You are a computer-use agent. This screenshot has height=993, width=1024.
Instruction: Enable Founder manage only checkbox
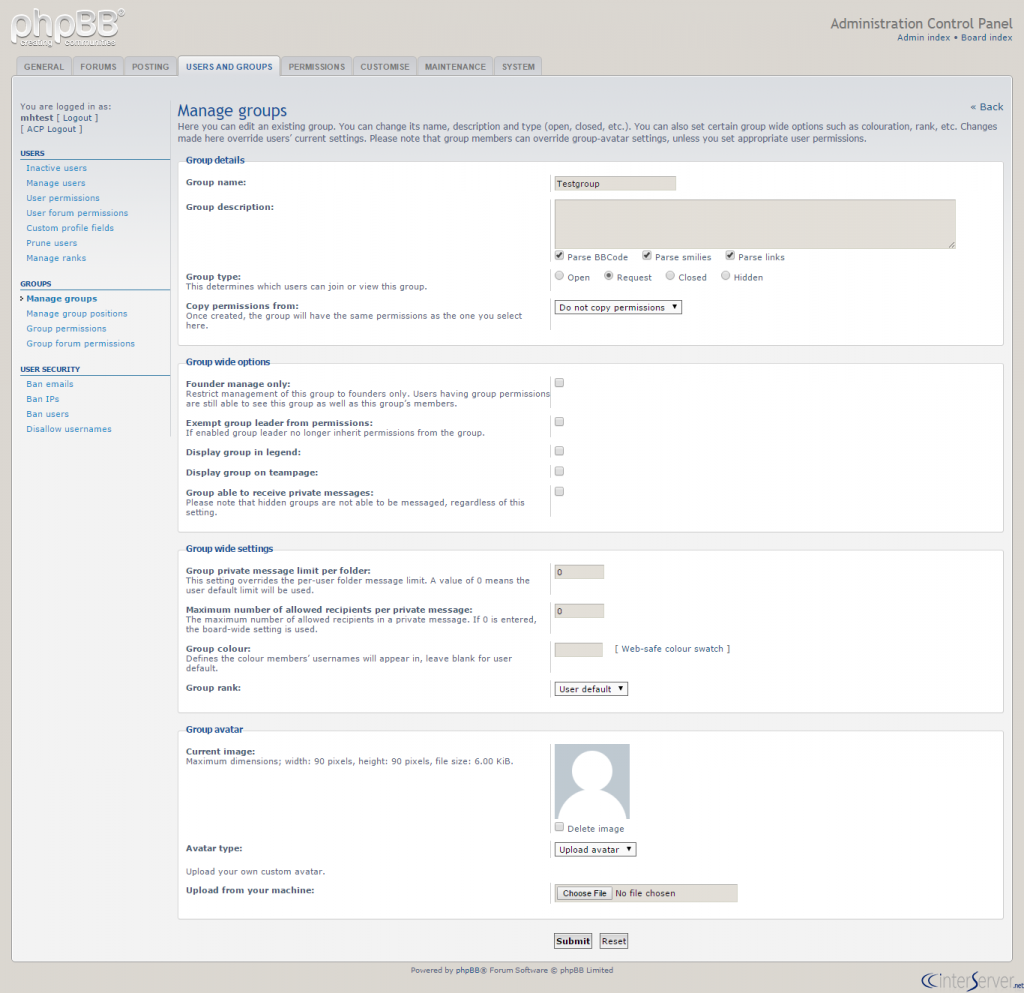point(559,383)
